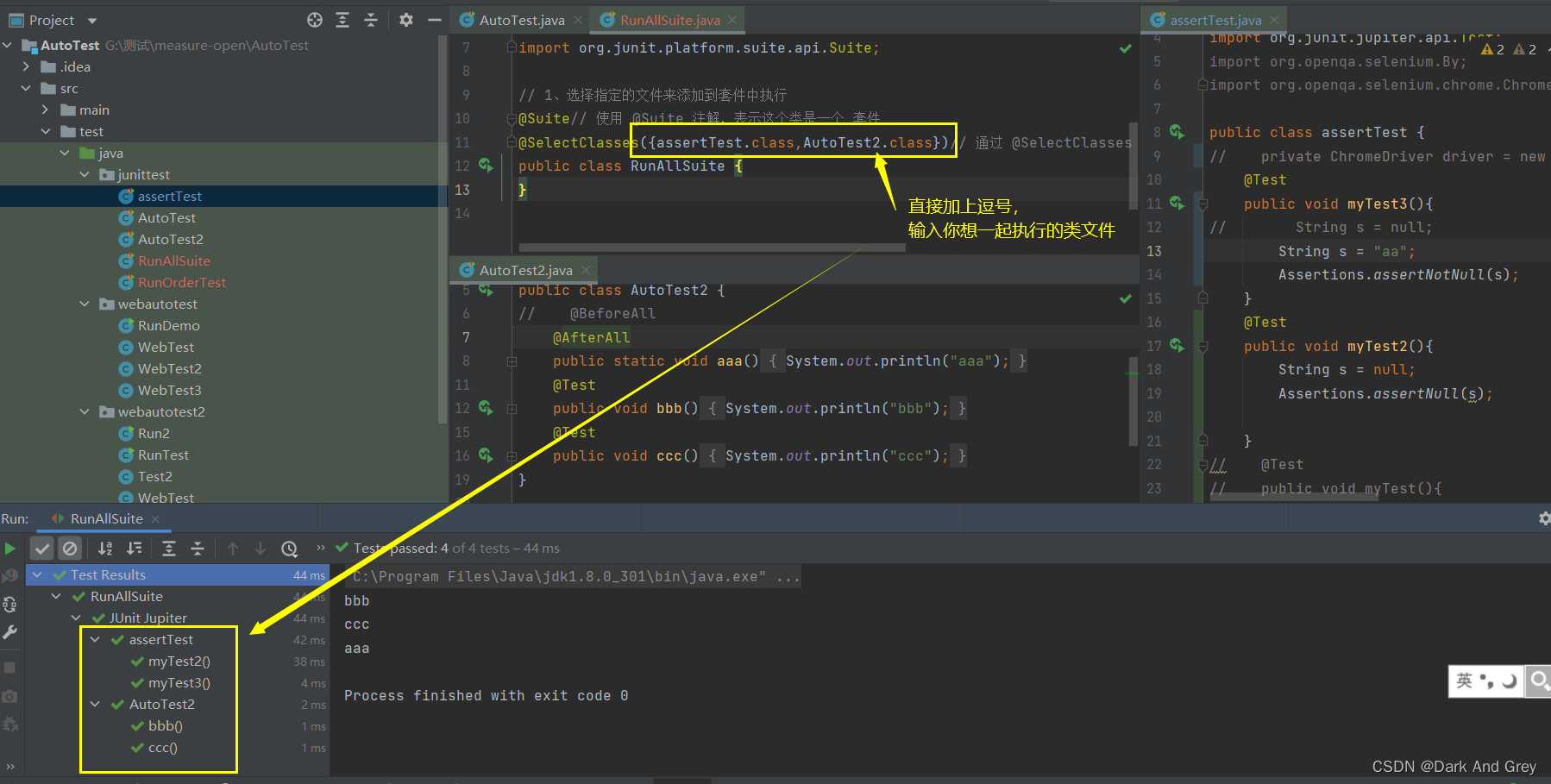Run AutoTest2 class from gutter icon
The height and width of the screenshot is (784, 1551).
pyautogui.click(x=486, y=290)
